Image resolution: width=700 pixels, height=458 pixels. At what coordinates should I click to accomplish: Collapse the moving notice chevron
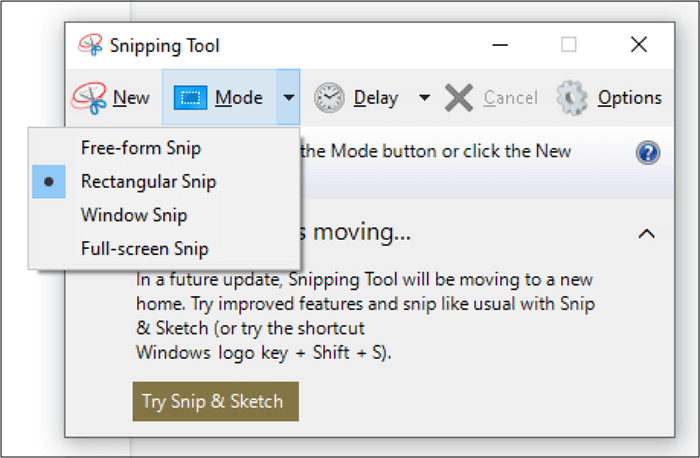click(x=647, y=234)
